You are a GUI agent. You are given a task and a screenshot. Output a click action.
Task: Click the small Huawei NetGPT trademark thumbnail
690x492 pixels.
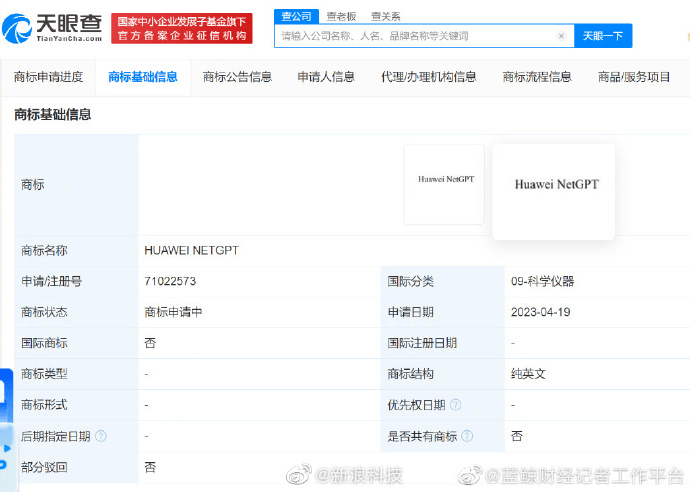[444, 184]
